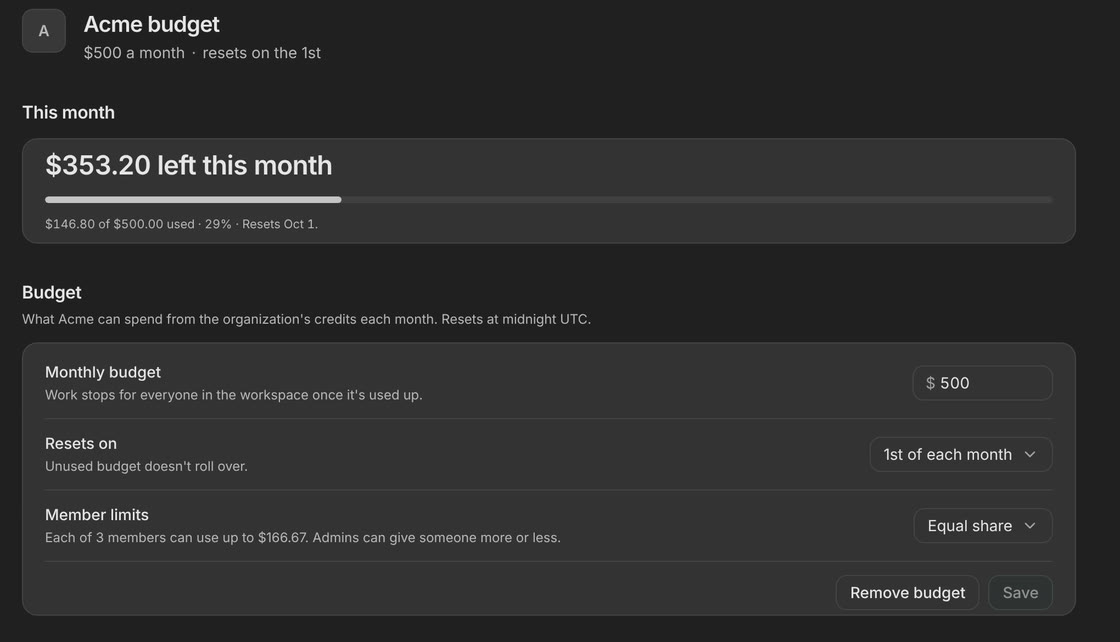Click the '$146.80 of $500.00 used' line

(181, 224)
